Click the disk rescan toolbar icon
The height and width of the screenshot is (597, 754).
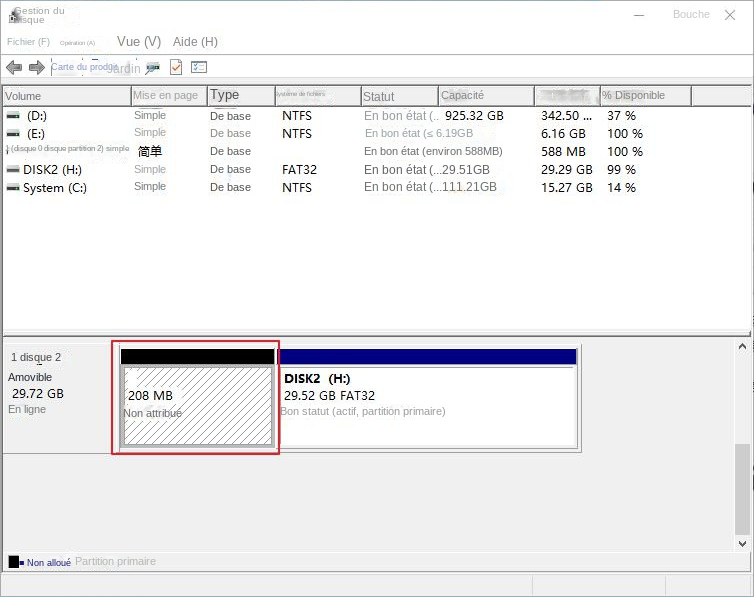(153, 68)
